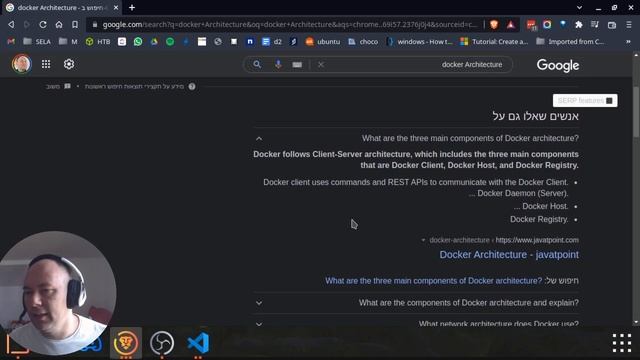Open a new browser tab
640x360 pixels.
132,7
